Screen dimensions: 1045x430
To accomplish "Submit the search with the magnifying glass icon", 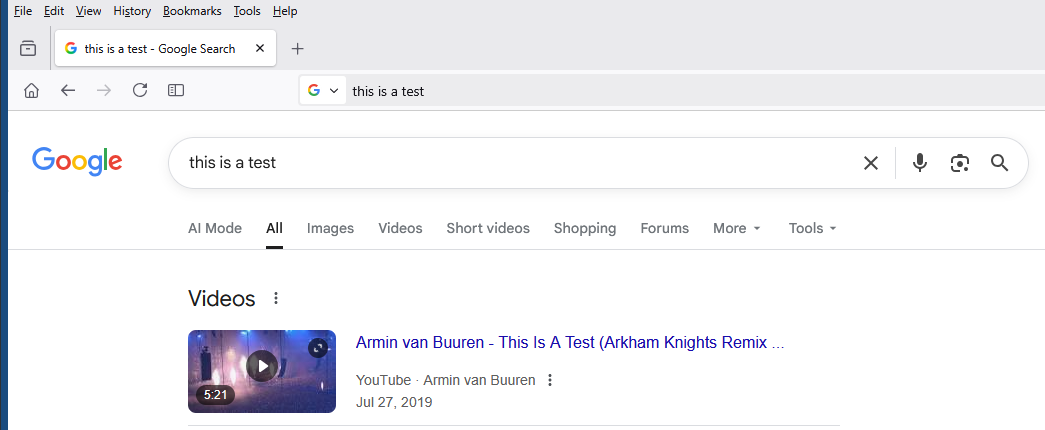I will pyautogui.click(x=999, y=163).
